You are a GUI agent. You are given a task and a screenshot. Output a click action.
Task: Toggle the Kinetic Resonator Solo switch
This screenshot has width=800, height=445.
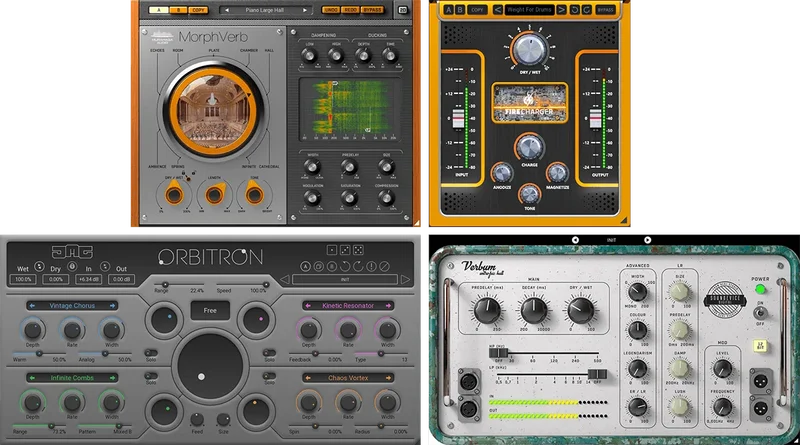[269, 353]
